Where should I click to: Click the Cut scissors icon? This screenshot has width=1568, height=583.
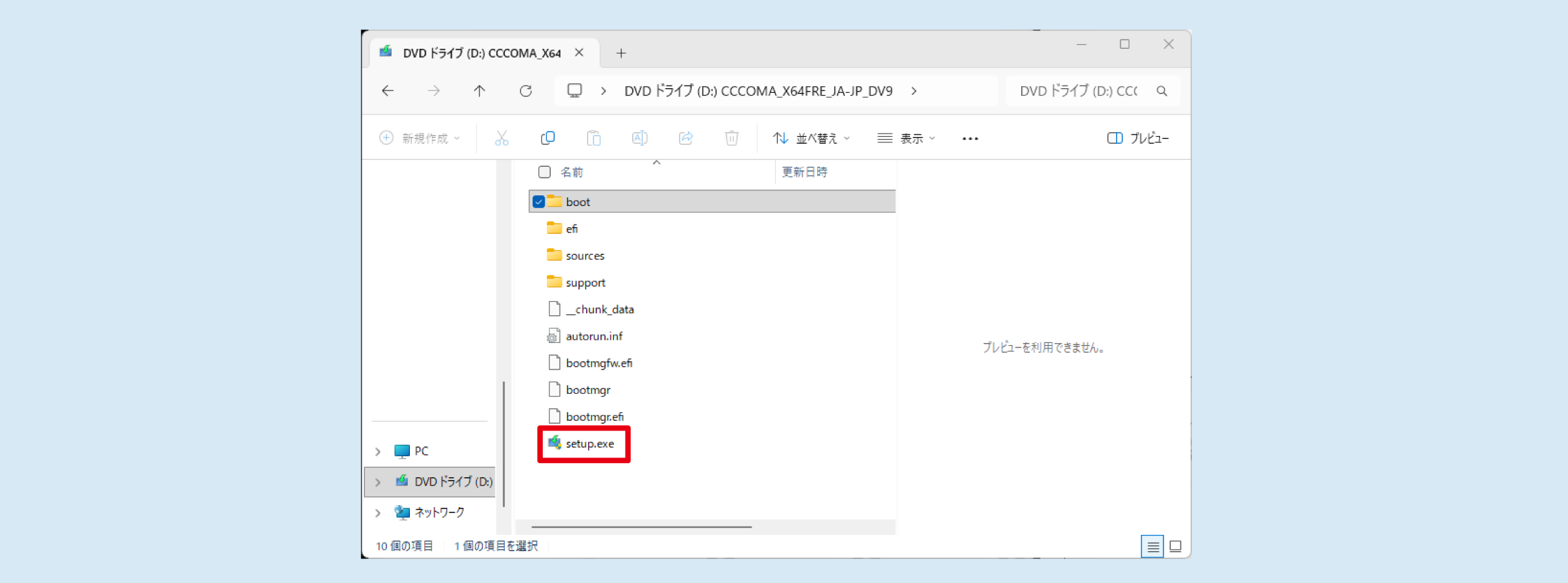(501, 138)
